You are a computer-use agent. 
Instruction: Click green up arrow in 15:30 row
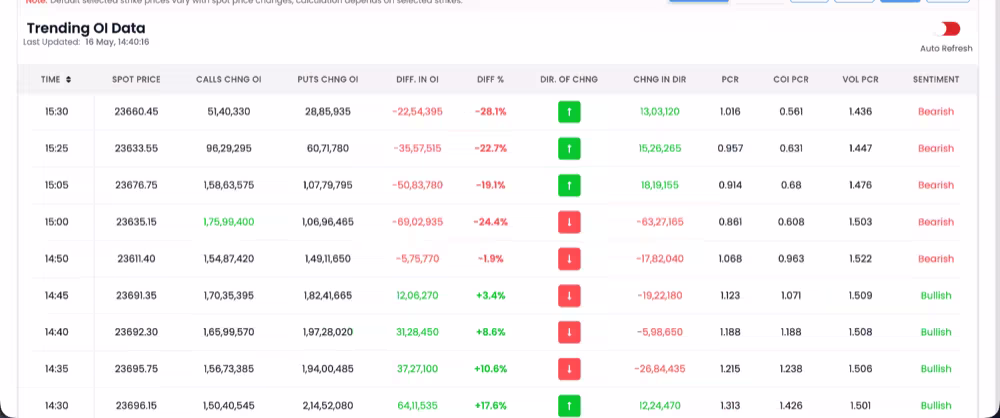click(x=569, y=112)
